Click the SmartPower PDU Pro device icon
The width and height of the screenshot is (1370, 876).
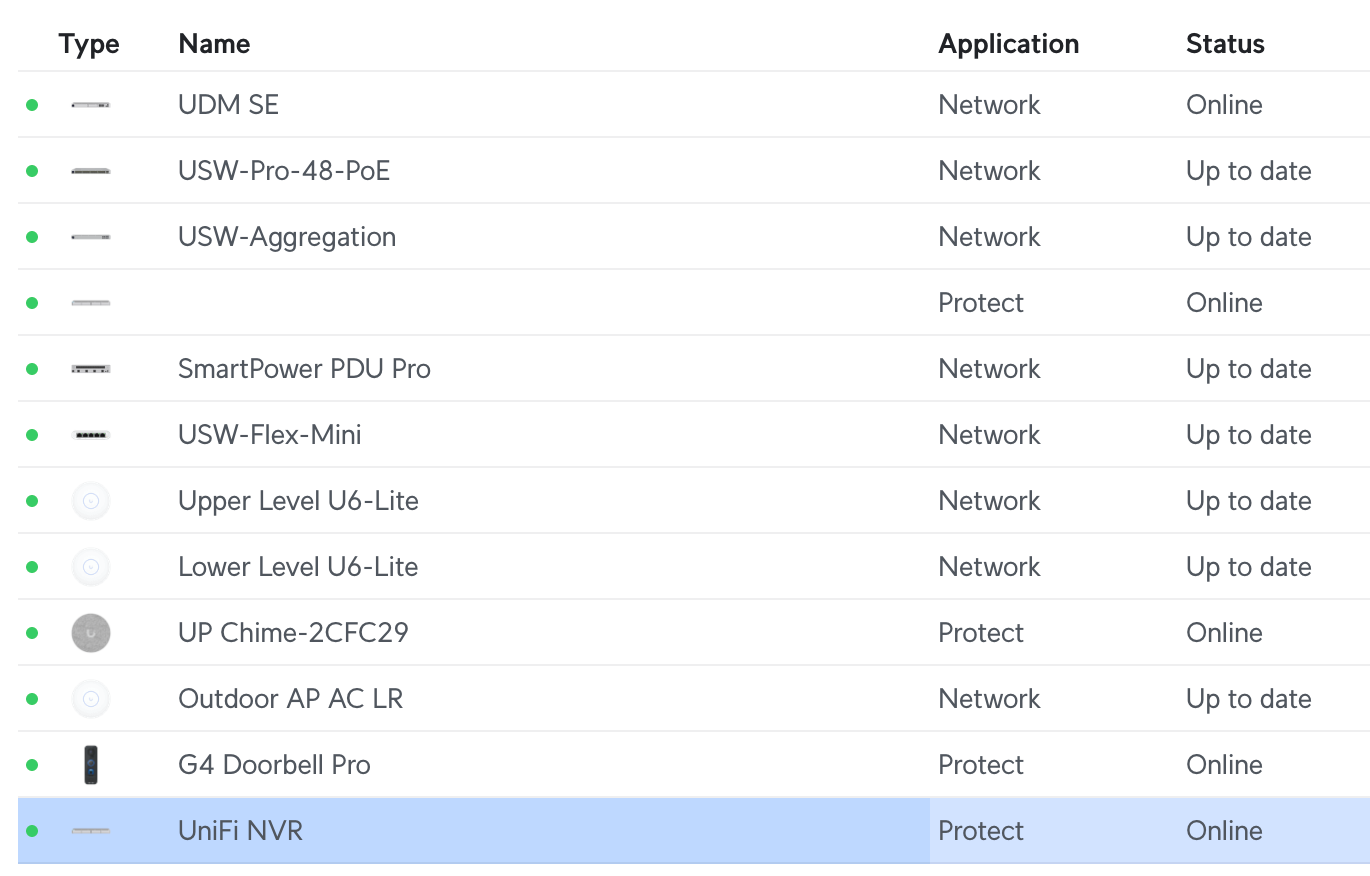(91, 369)
